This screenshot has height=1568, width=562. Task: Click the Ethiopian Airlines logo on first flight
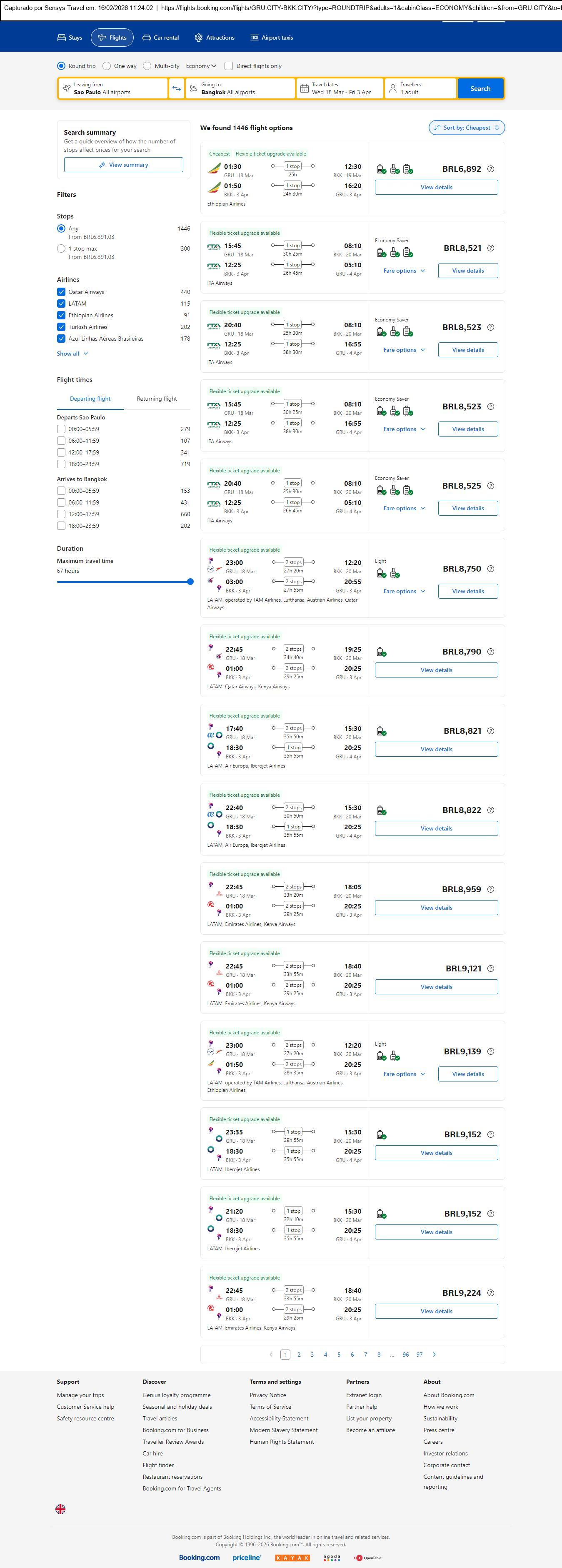pyautogui.click(x=214, y=168)
